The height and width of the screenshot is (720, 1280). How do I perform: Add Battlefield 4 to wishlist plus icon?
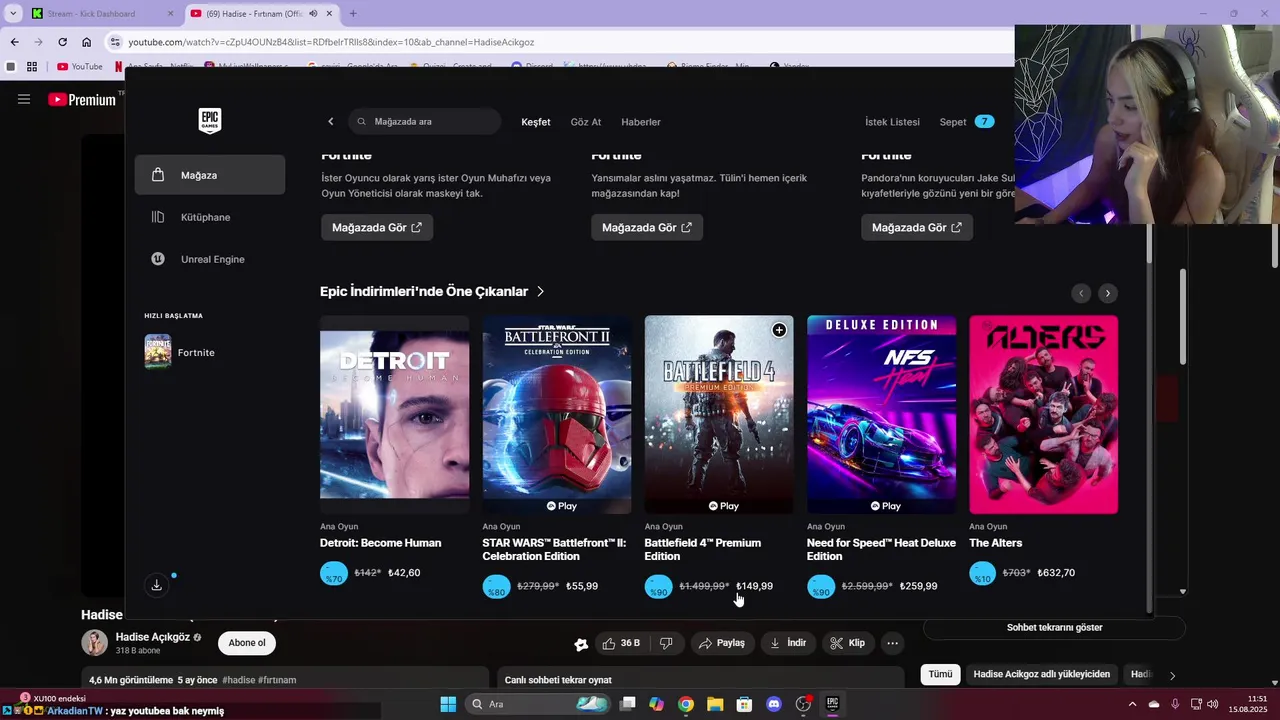[779, 330]
